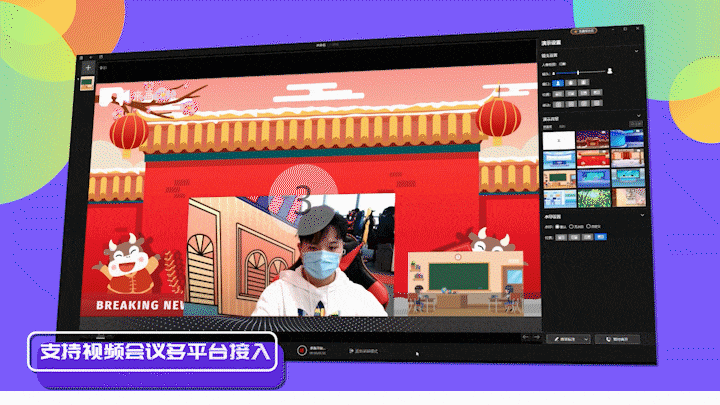Collapse the background section using its chevron
This screenshot has height=405, width=720.
(639, 116)
